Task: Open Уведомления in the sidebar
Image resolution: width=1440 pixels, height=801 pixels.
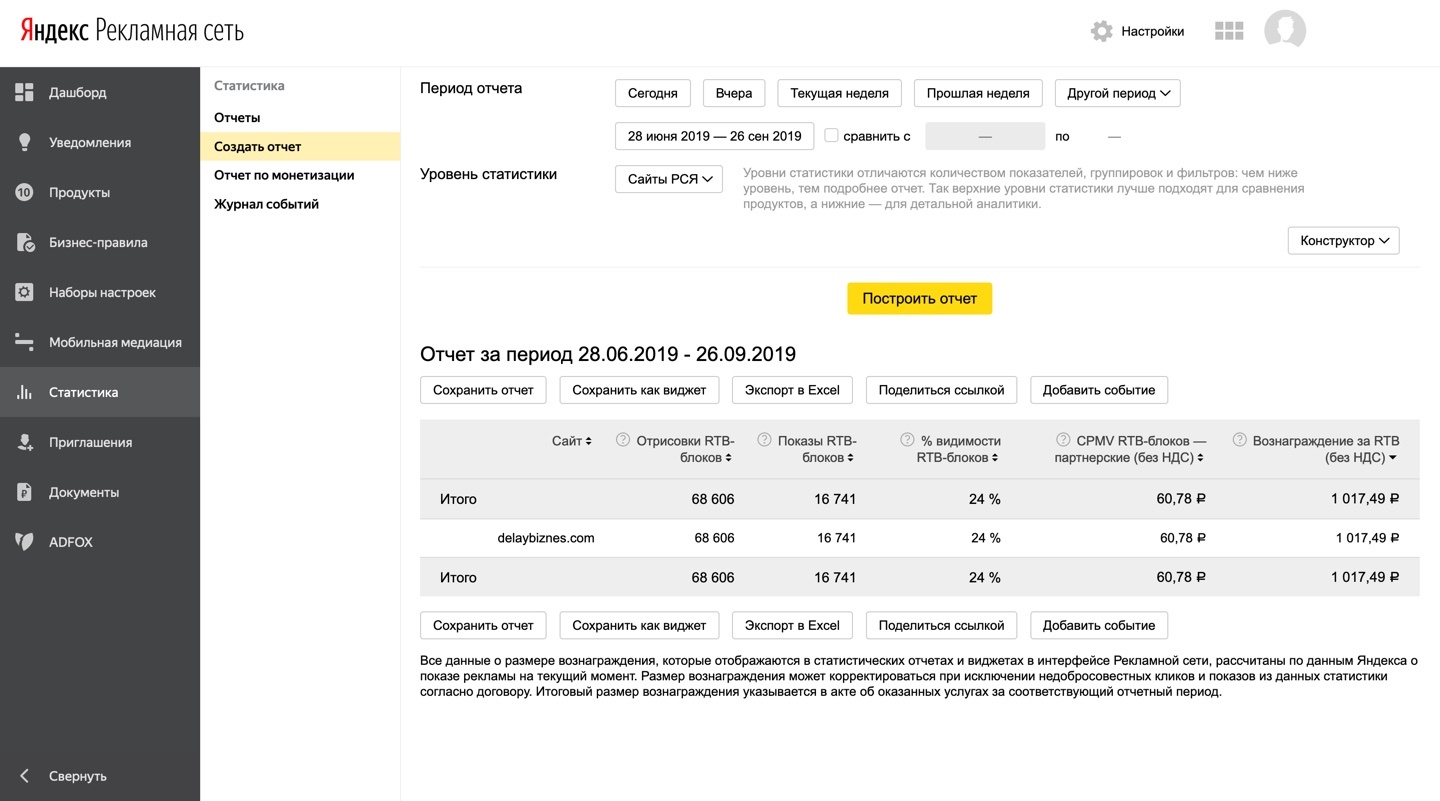Action: (100, 142)
